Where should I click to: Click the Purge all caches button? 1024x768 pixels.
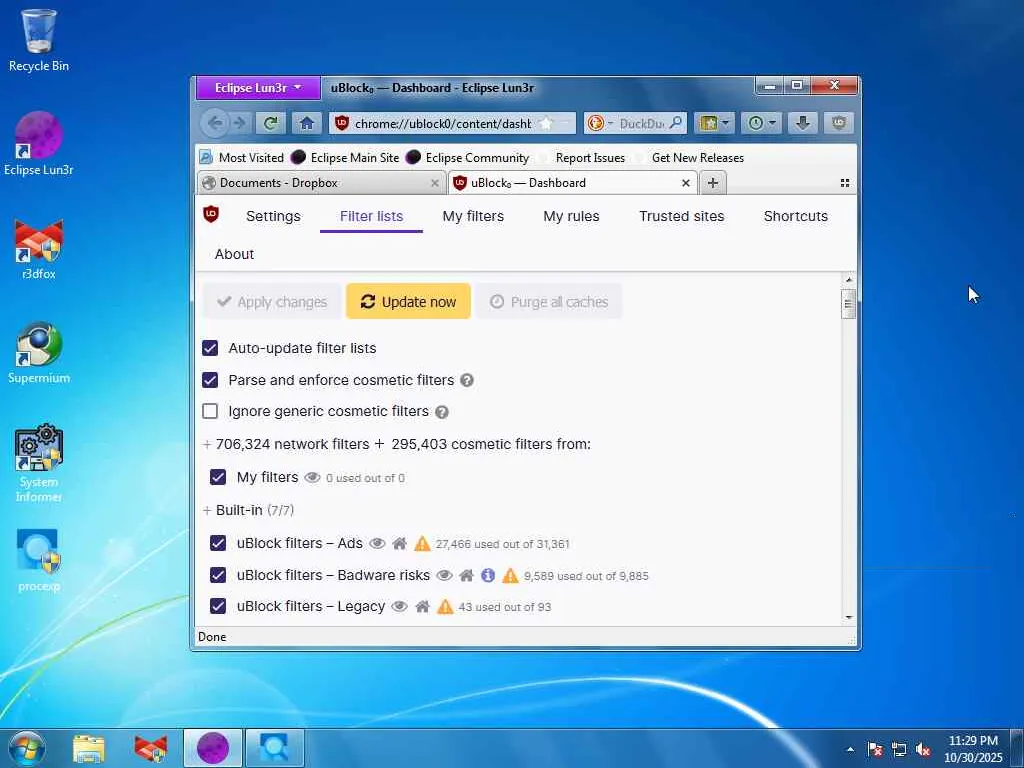click(x=549, y=302)
